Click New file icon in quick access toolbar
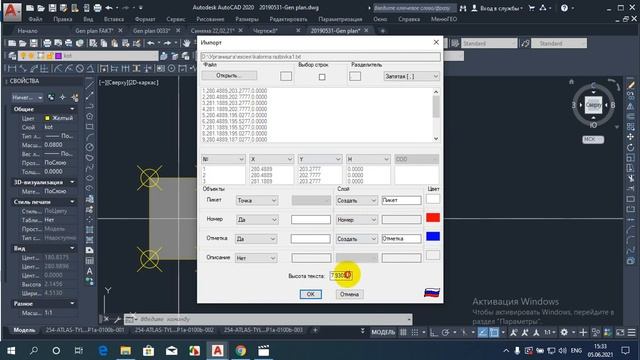 point(30,8)
